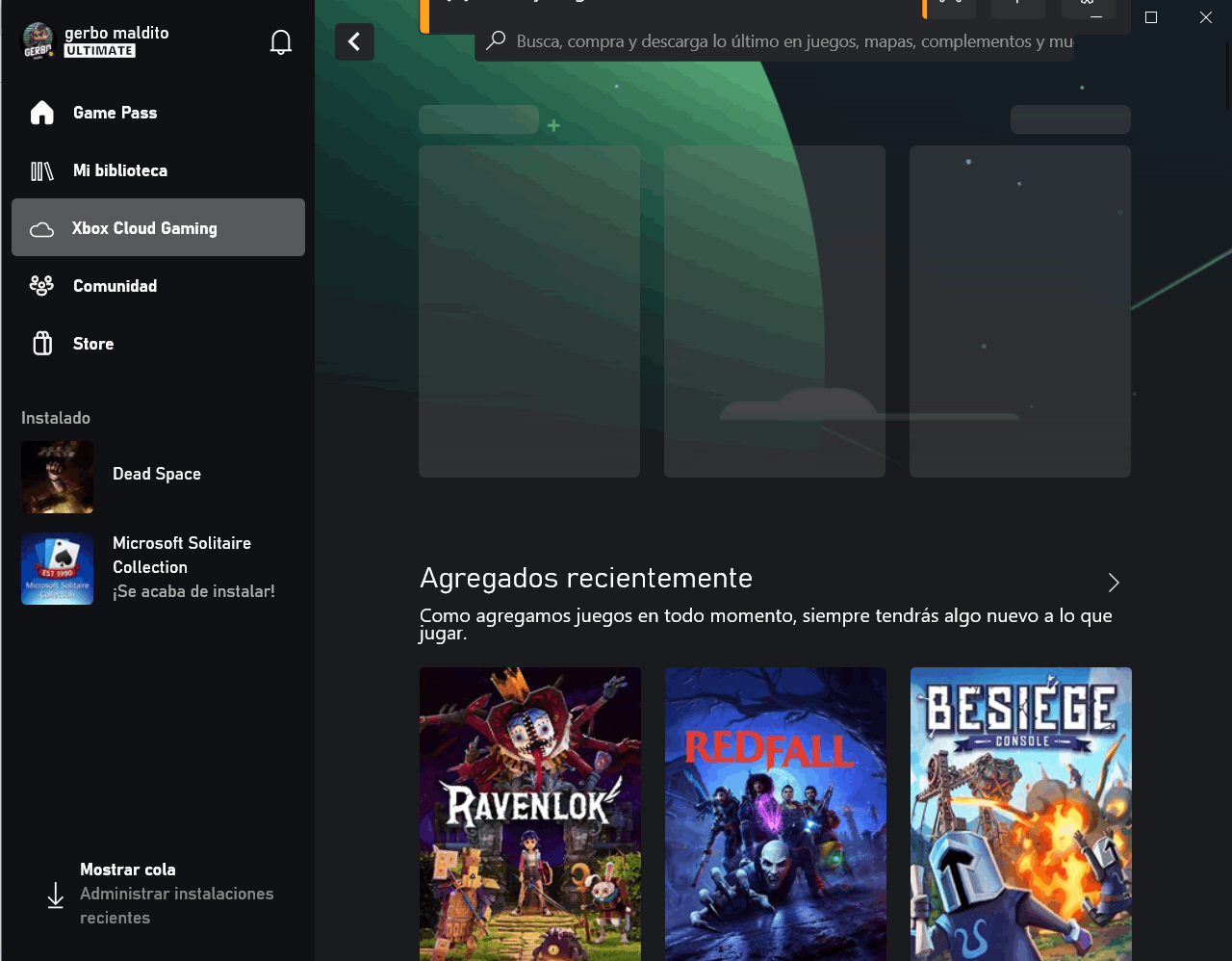This screenshot has width=1232, height=961.
Task: Open gerbo maldito profile avatar
Action: [x=38, y=40]
